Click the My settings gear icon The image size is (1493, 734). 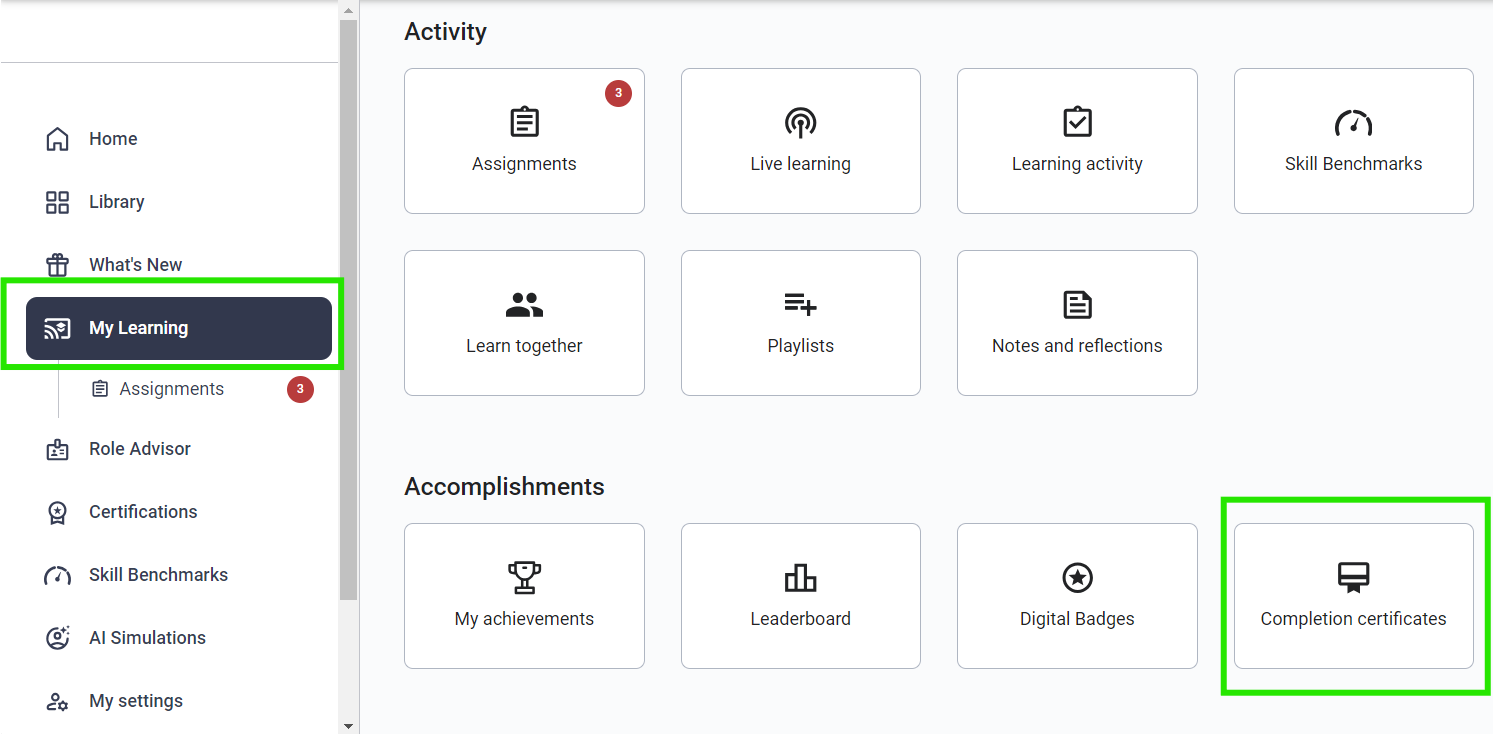pyautogui.click(x=58, y=701)
